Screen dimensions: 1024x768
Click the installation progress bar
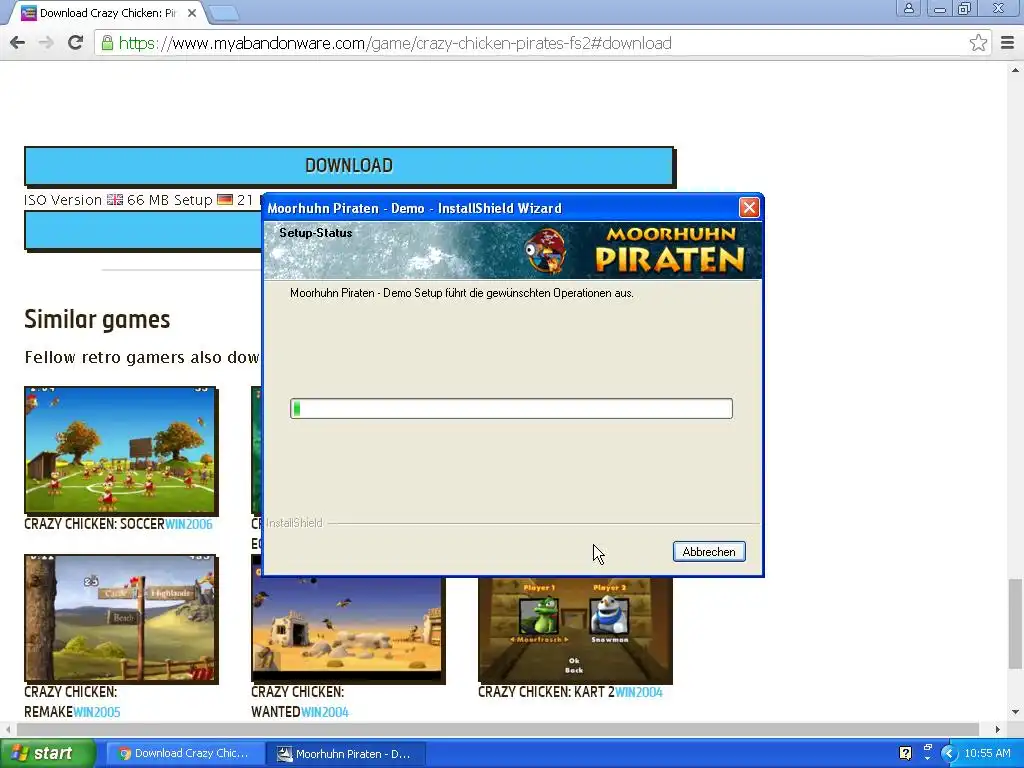tap(511, 409)
